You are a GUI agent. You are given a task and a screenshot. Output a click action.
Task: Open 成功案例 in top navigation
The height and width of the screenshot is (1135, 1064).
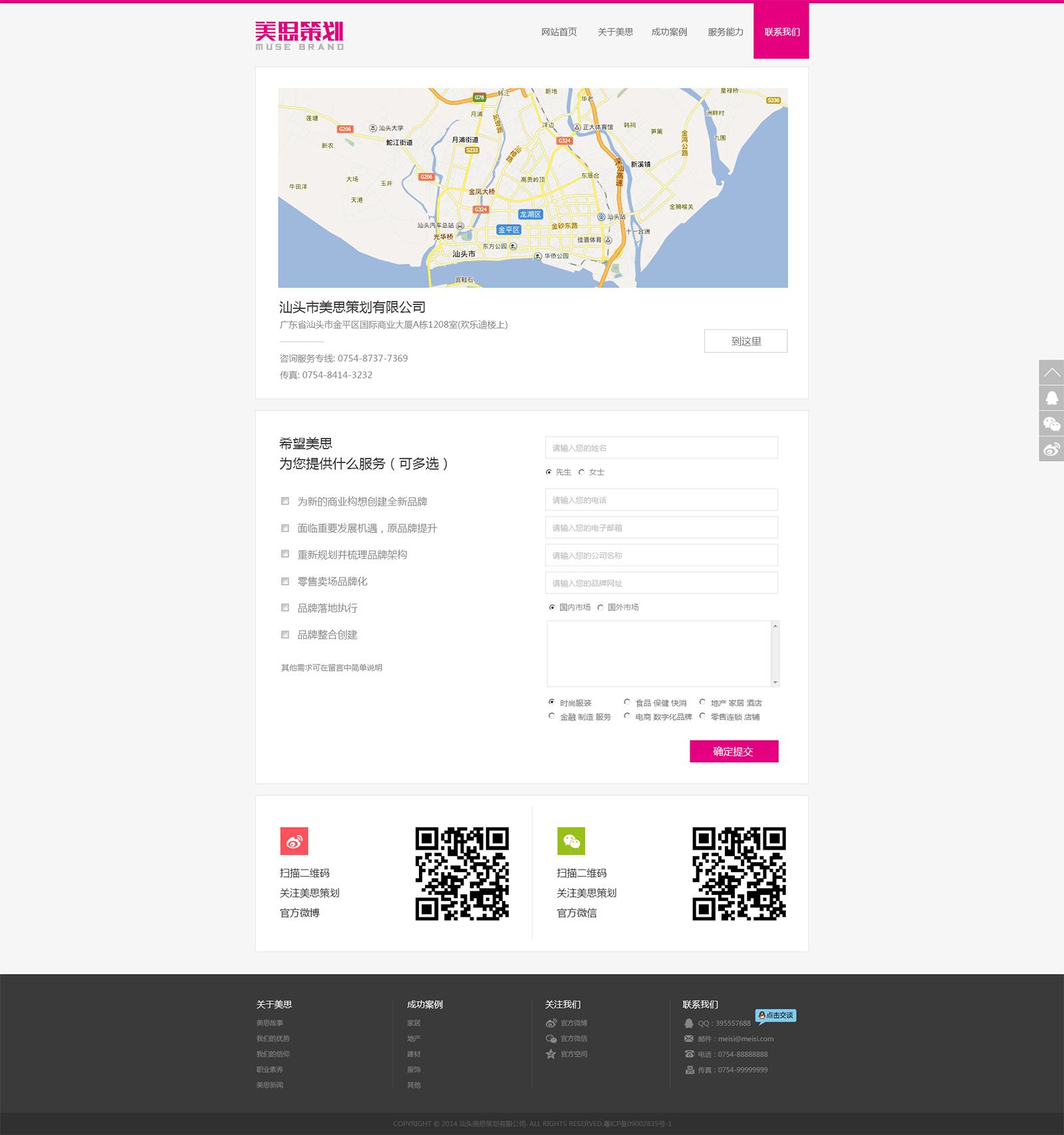669,32
